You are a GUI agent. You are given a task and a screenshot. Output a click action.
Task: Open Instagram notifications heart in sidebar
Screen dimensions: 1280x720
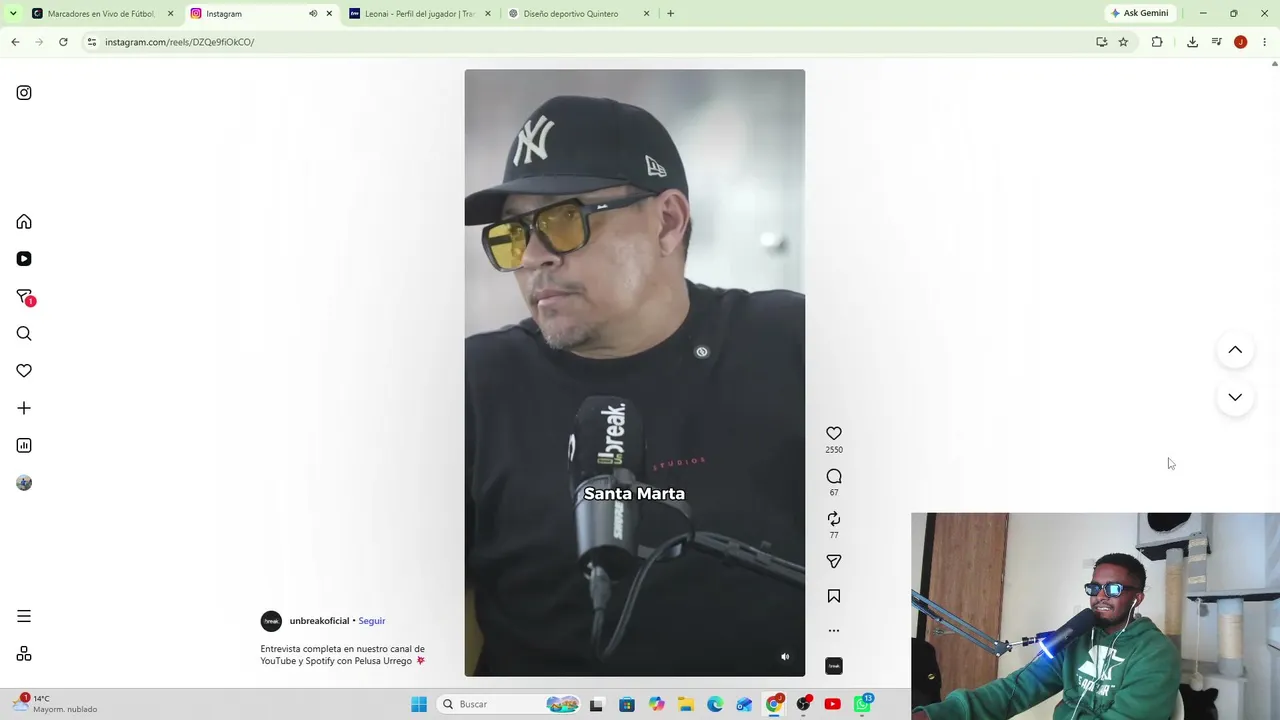click(24, 371)
